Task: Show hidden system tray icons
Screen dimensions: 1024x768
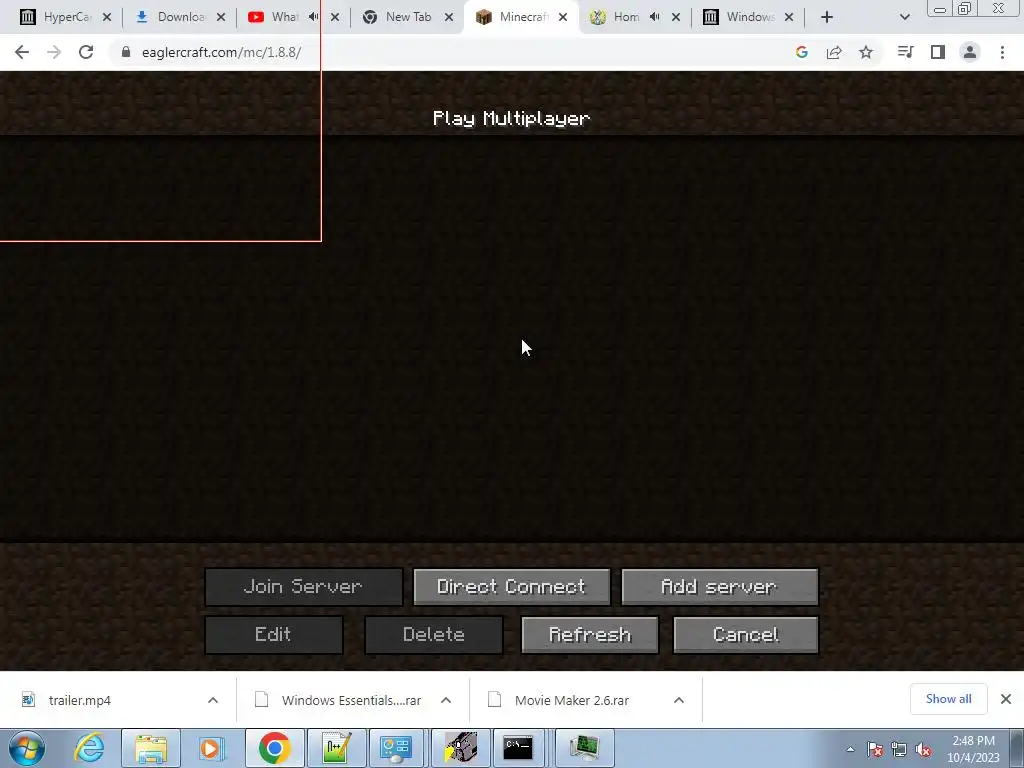Action: pos(850,749)
